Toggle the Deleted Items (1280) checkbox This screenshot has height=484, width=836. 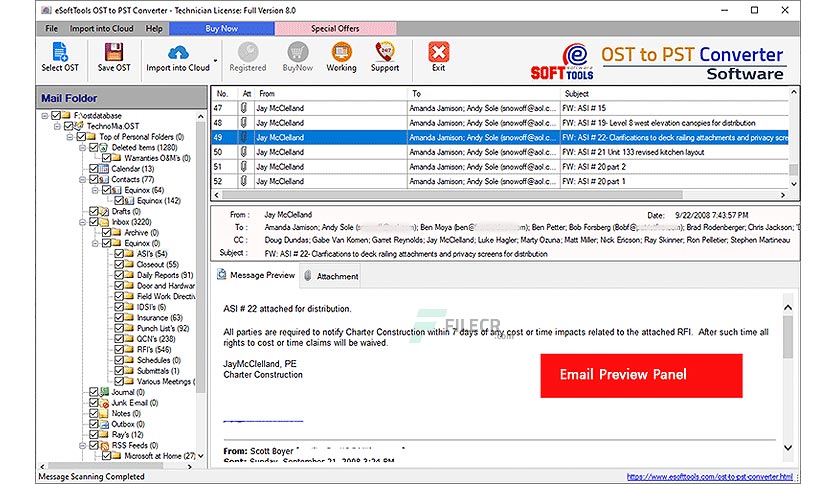93,147
